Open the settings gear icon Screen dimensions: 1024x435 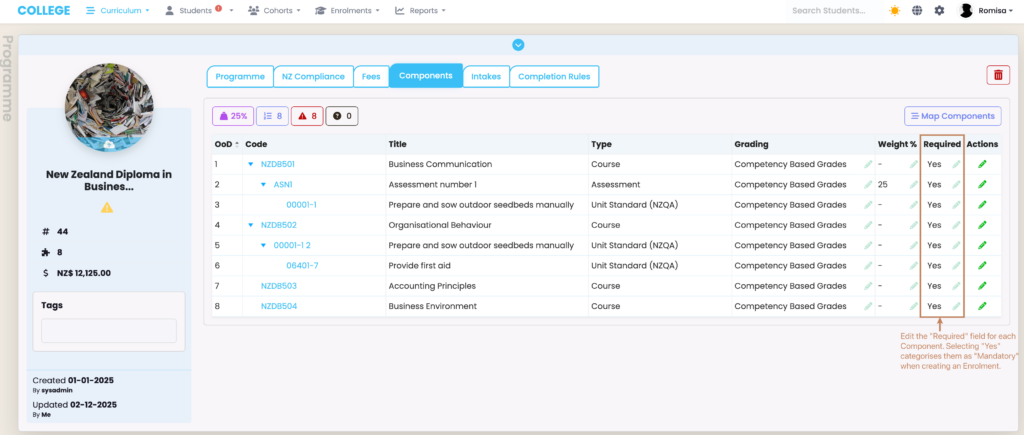(938, 11)
